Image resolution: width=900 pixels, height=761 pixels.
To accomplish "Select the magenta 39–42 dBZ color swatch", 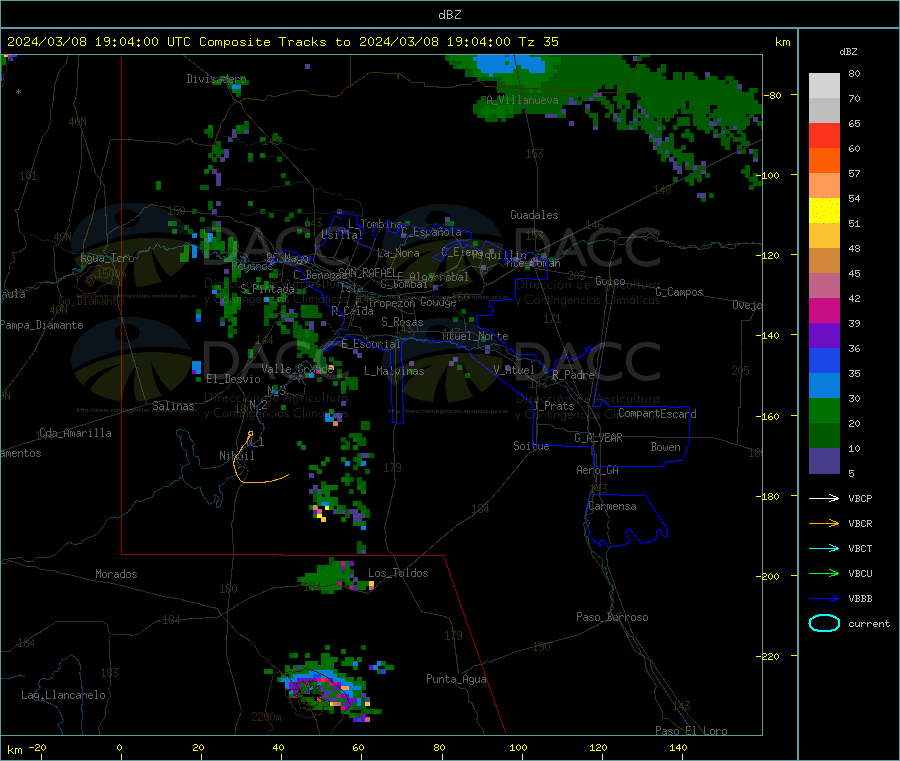I will point(824,310).
